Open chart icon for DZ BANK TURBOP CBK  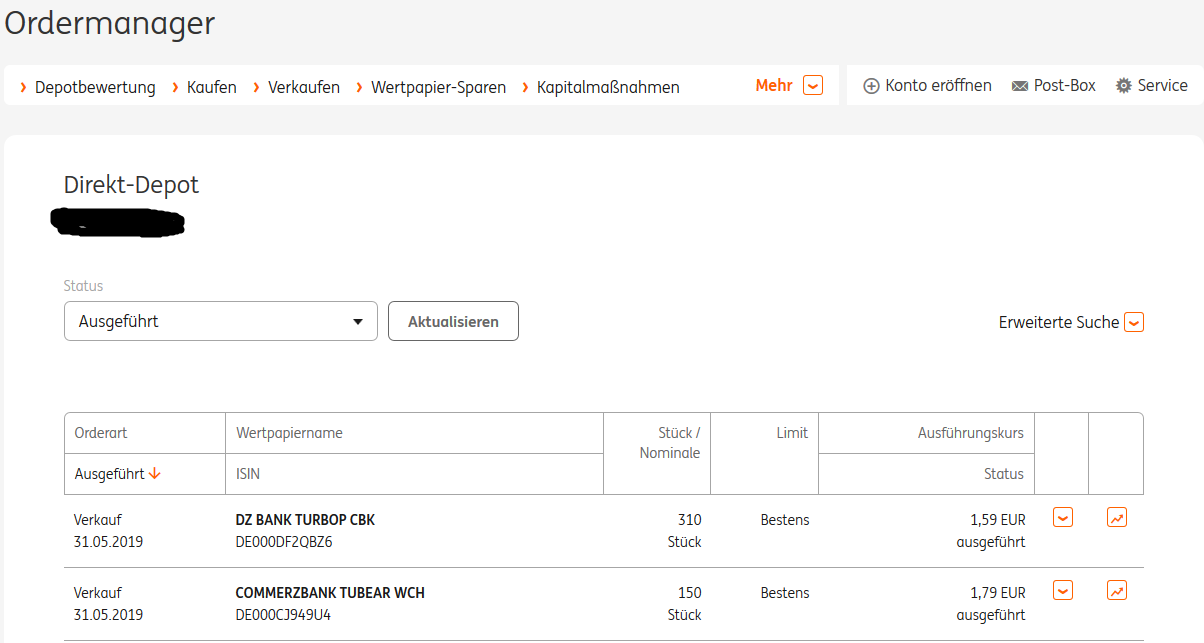click(x=1117, y=518)
